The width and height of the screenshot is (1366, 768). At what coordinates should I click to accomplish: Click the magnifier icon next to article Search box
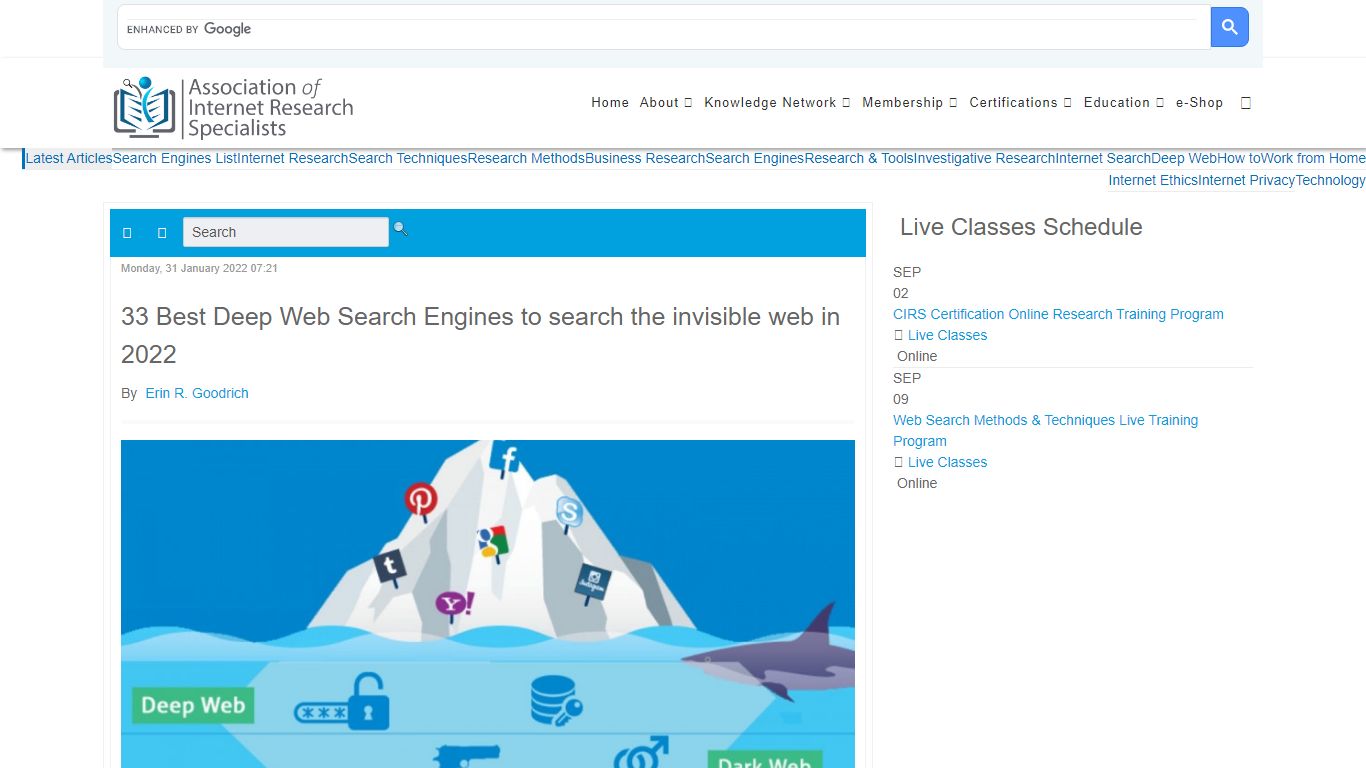pyautogui.click(x=400, y=229)
